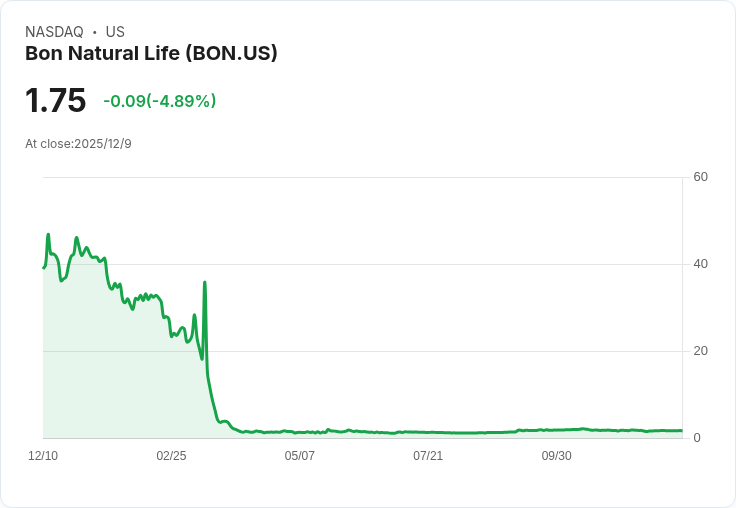Select the 09/30 date on x-axis

click(x=557, y=456)
